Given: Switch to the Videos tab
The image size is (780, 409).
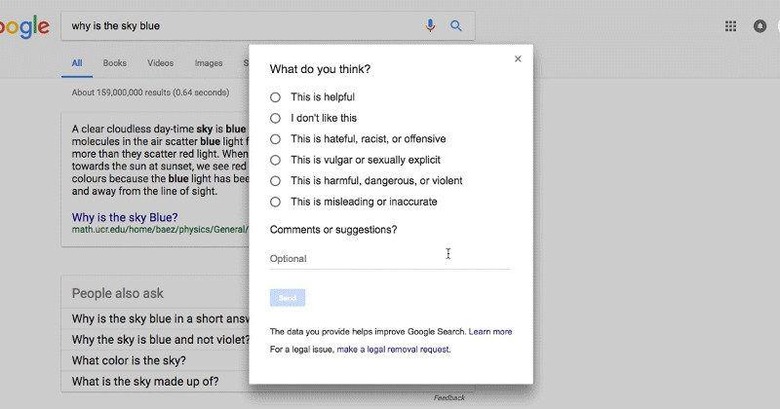Looking at the screenshot, I should click(160, 63).
